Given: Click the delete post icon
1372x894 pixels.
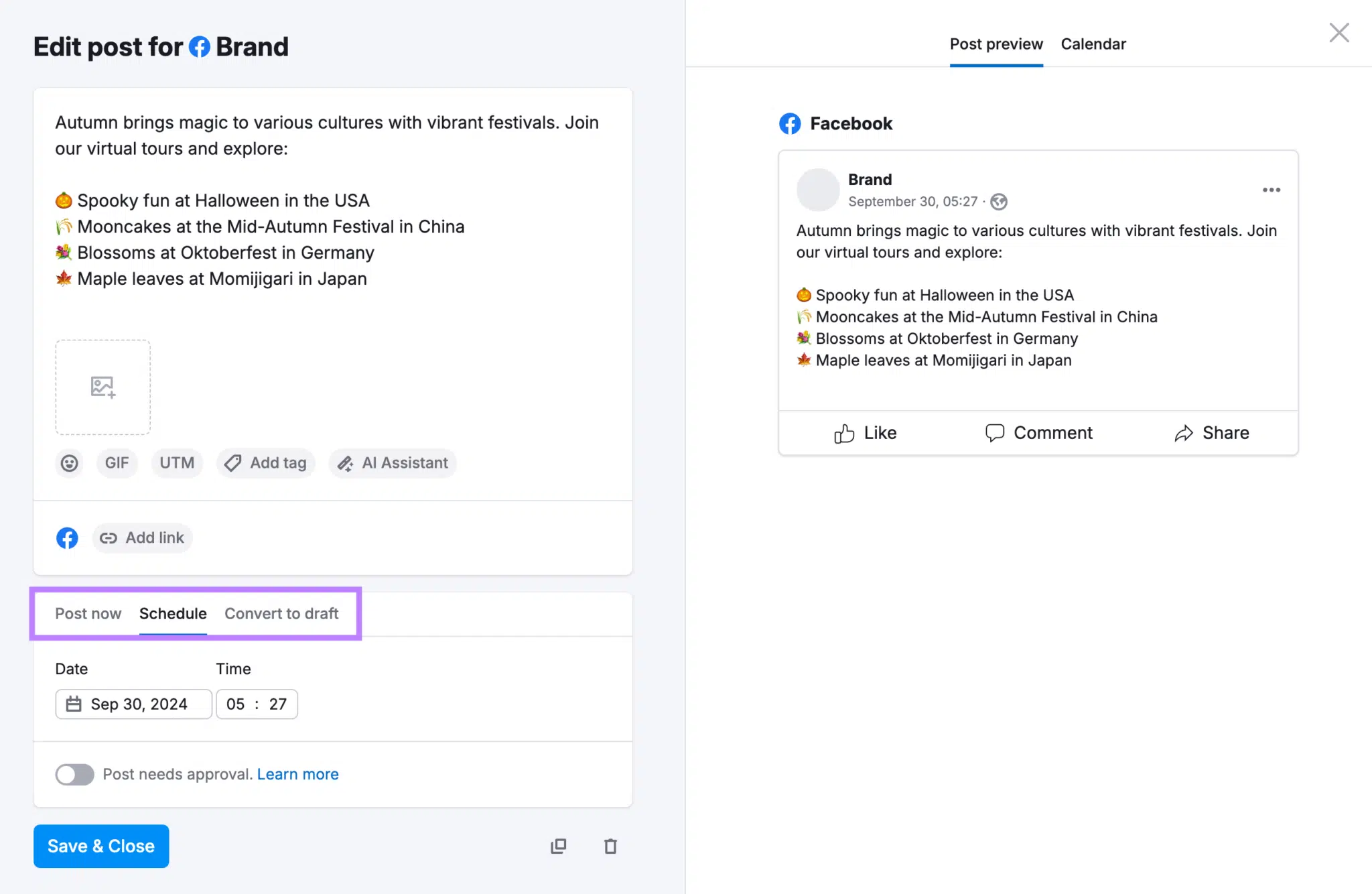Looking at the screenshot, I should pyautogui.click(x=610, y=846).
